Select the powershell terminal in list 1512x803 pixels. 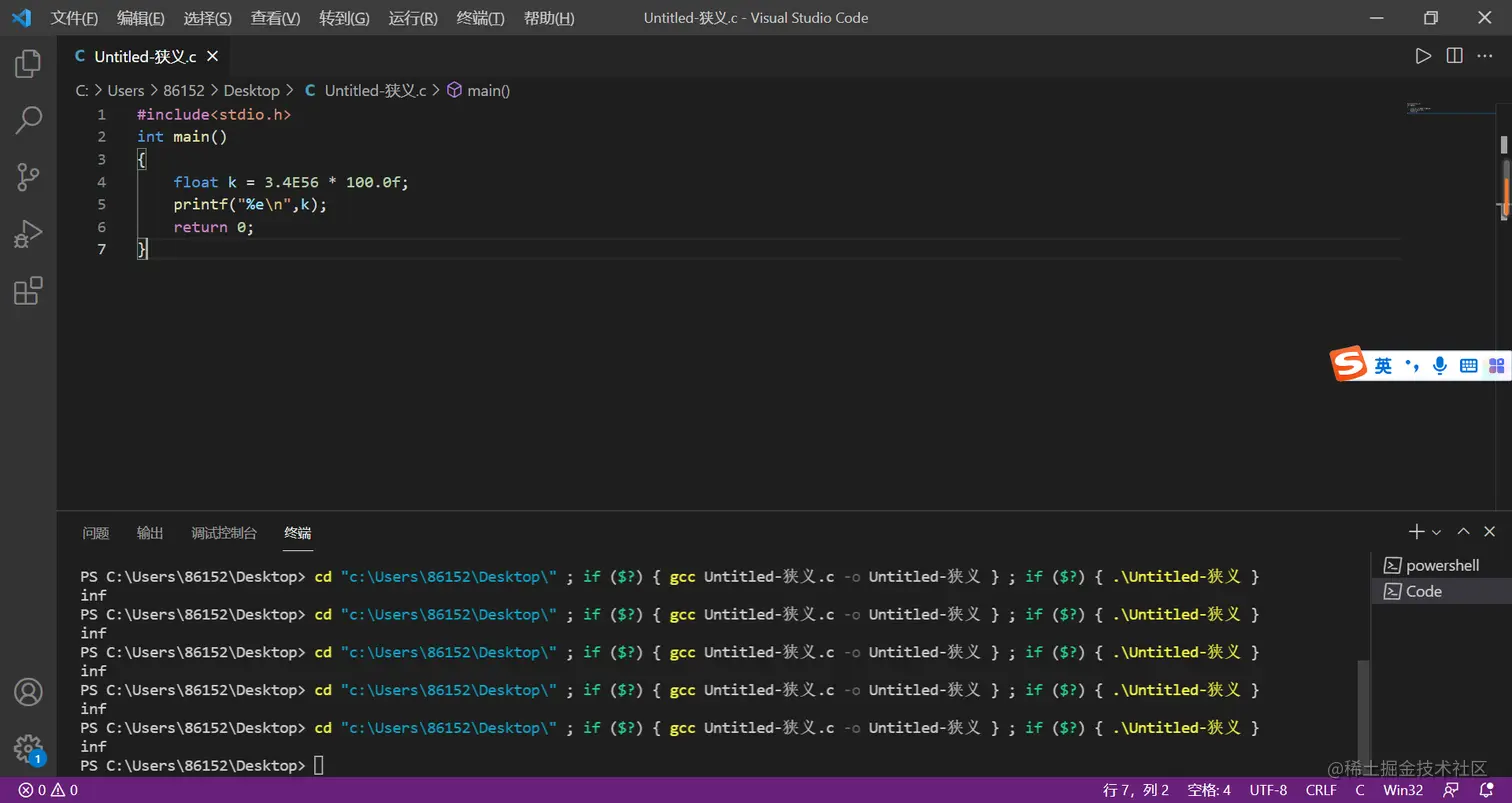pyautogui.click(x=1441, y=565)
